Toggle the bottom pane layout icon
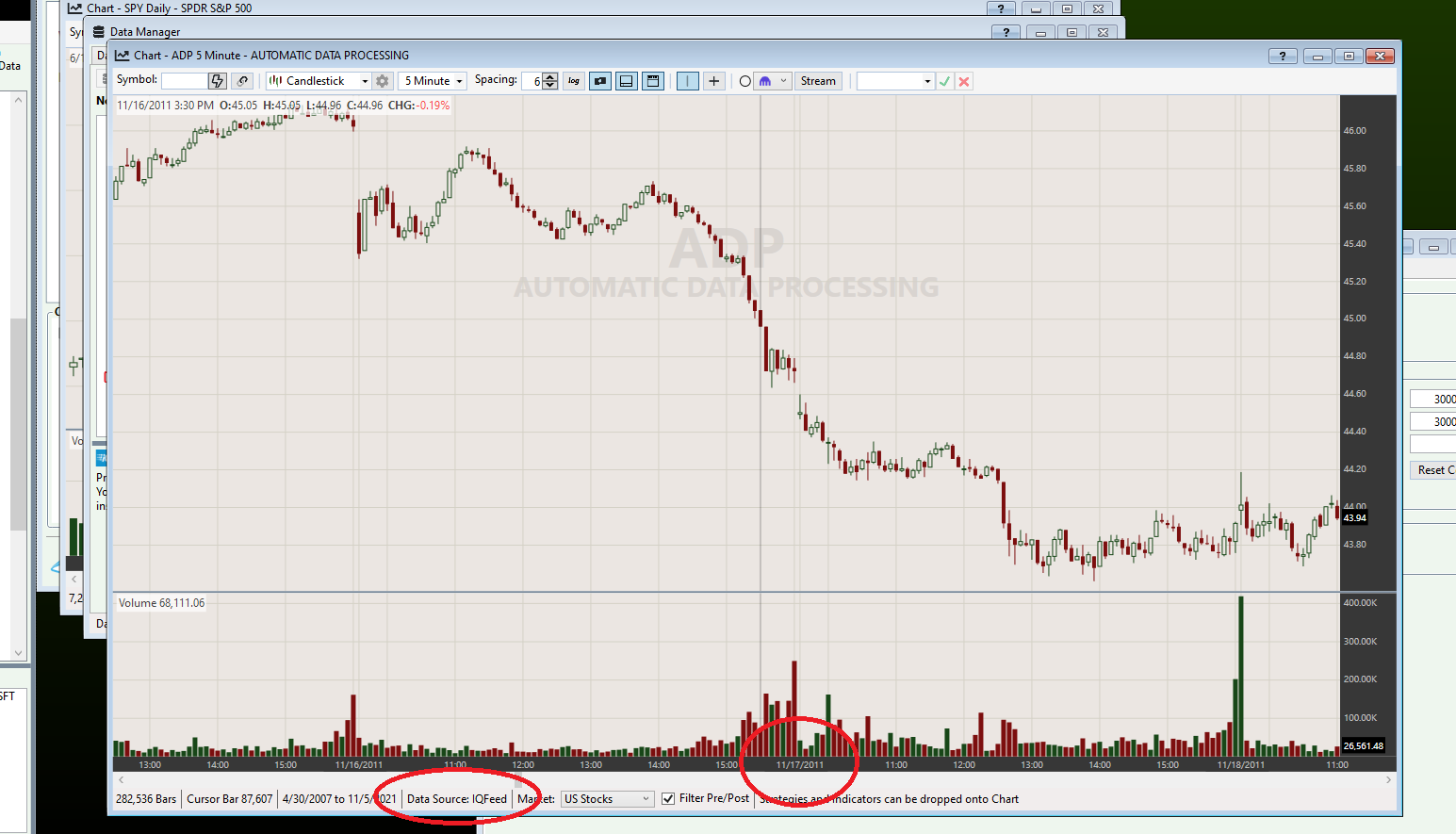The width and height of the screenshot is (1456, 834). [x=626, y=81]
